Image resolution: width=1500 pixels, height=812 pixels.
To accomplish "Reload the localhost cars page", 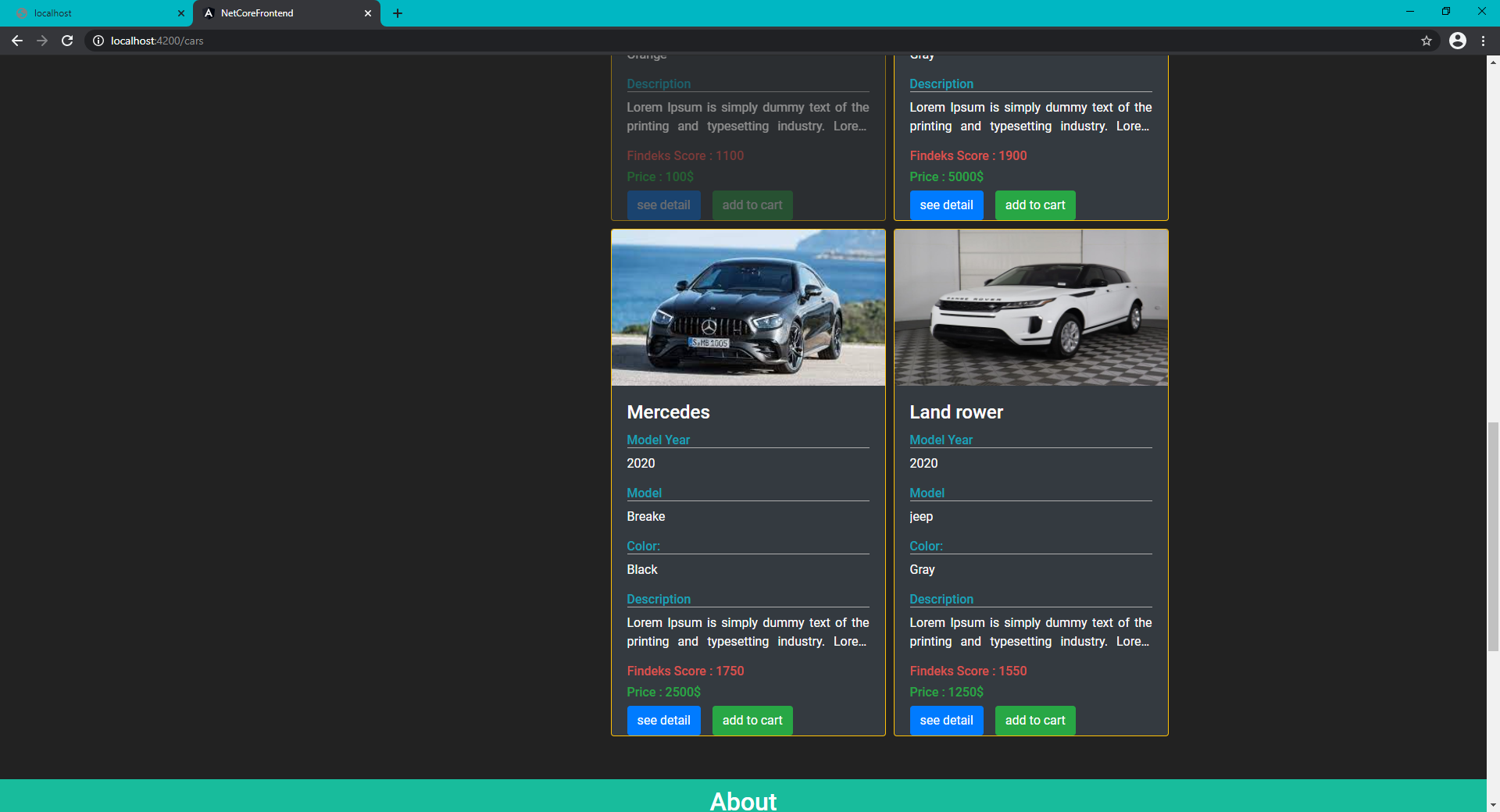I will click(67, 41).
